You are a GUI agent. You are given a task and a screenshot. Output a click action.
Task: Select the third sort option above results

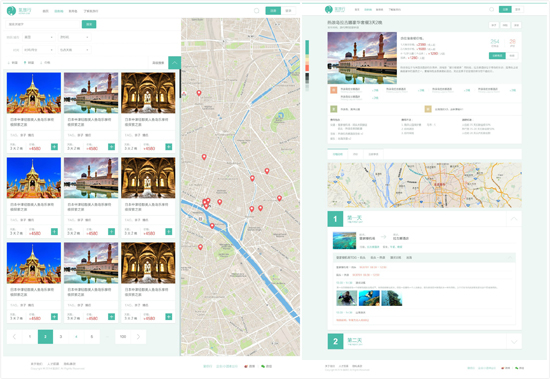point(45,62)
